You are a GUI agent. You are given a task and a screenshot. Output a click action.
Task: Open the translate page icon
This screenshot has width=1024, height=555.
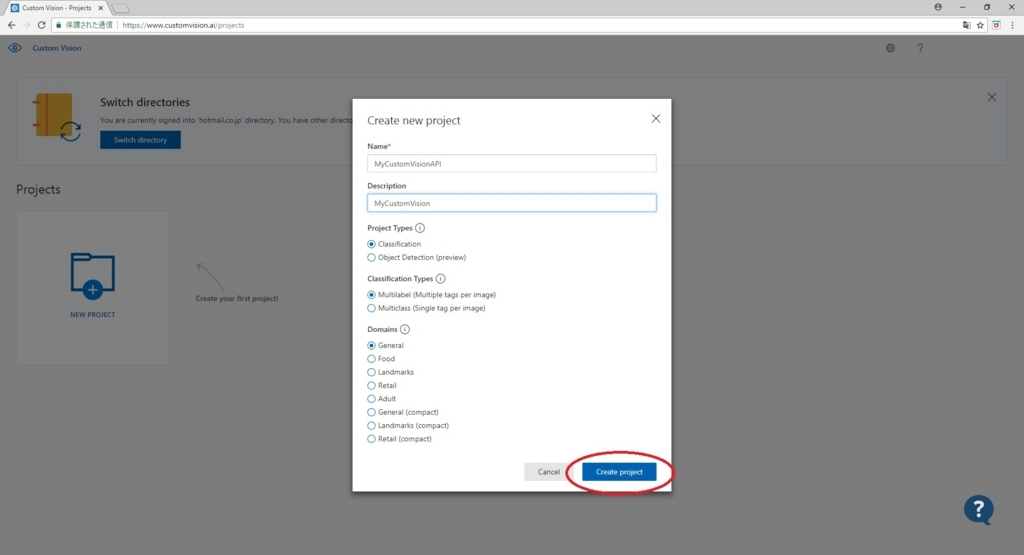tap(966, 25)
